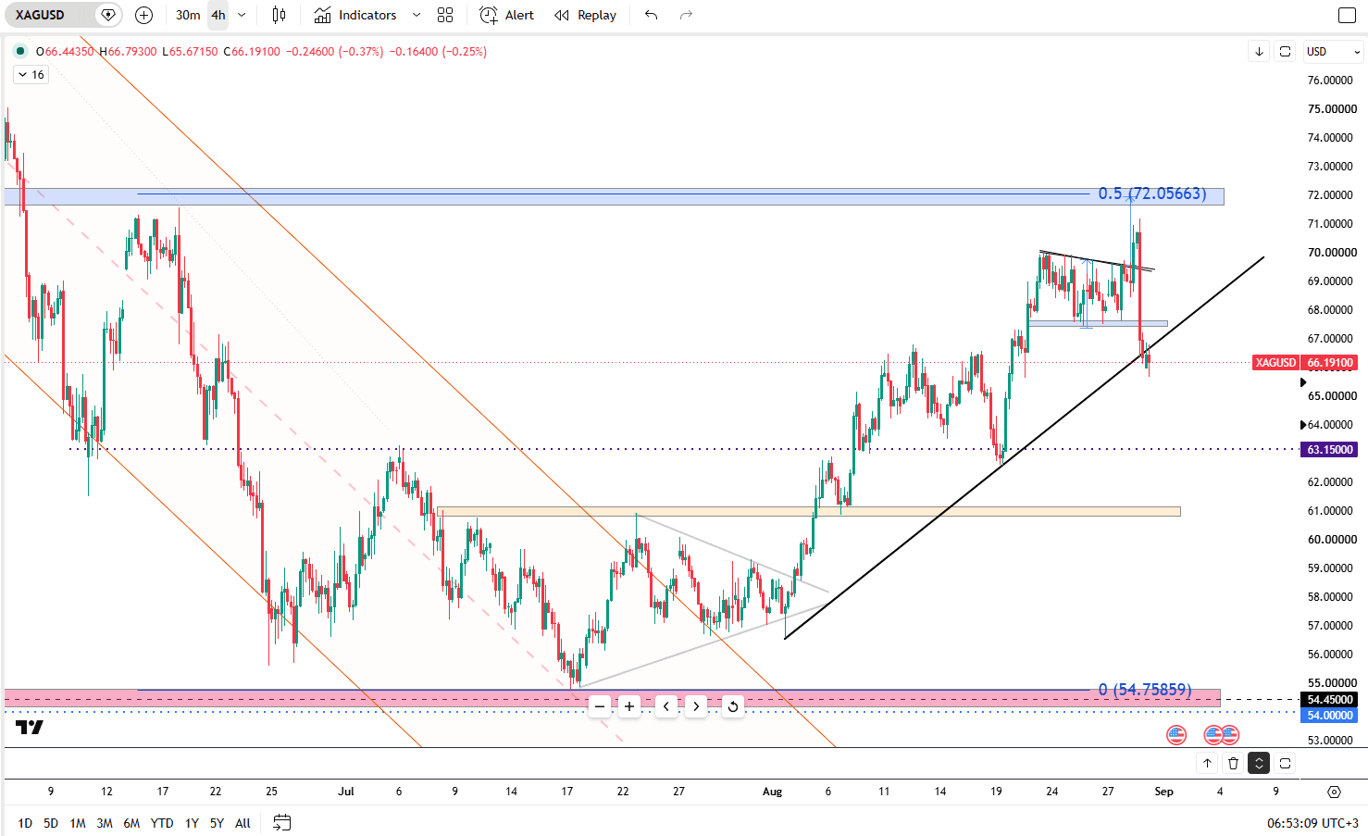Click the circled plus compare symbol icon
This screenshot has height=836, width=1368.
tap(144, 15)
